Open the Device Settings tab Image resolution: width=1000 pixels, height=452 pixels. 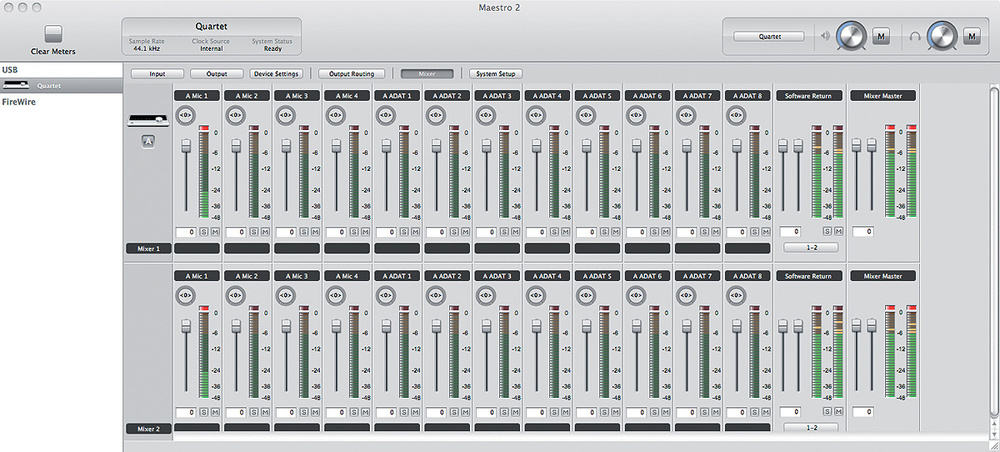coord(277,74)
